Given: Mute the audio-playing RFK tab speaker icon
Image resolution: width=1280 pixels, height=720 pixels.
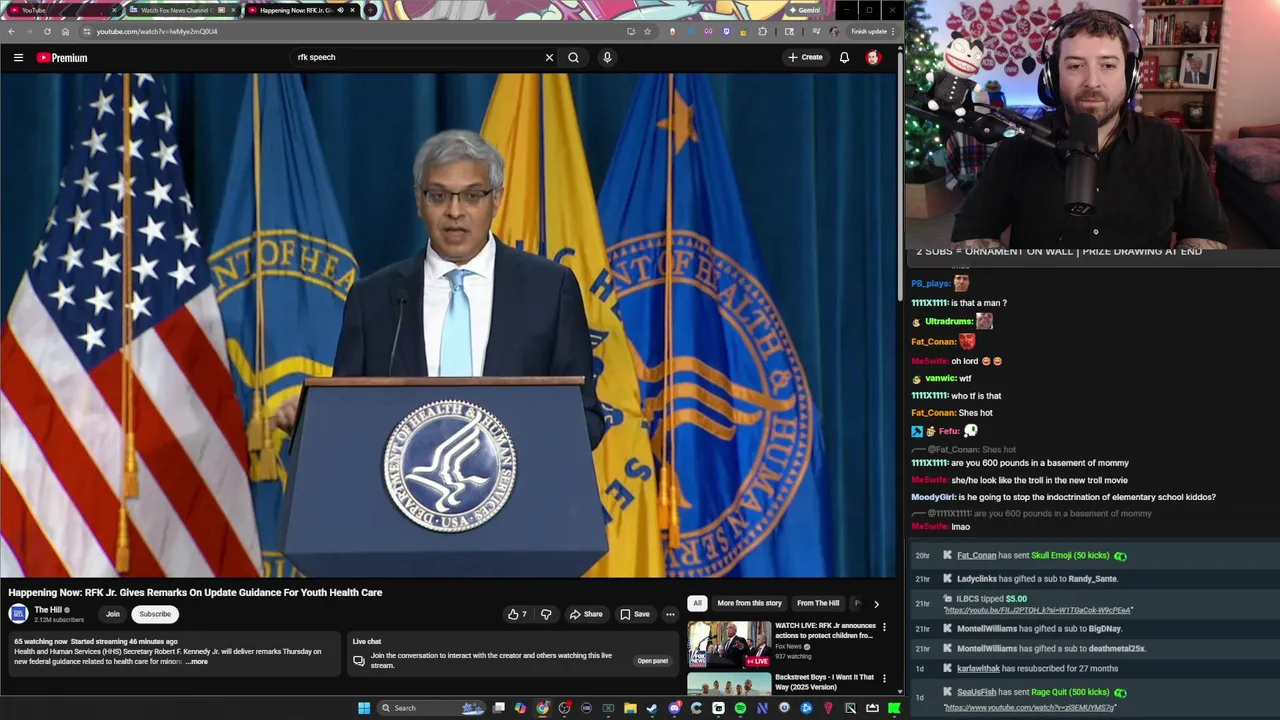Looking at the screenshot, I should pyautogui.click(x=339, y=10).
